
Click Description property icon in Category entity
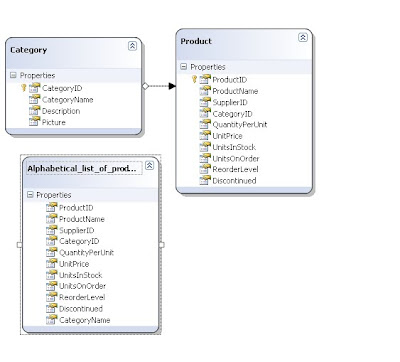[34, 110]
